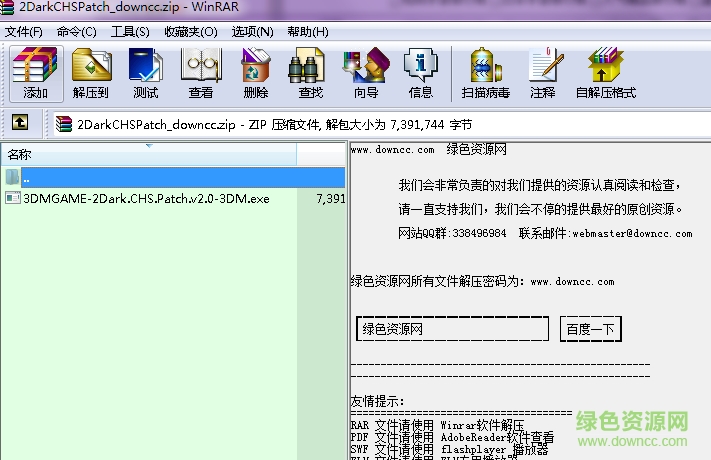Run the 测试 (Test) archive tool

tap(146, 73)
